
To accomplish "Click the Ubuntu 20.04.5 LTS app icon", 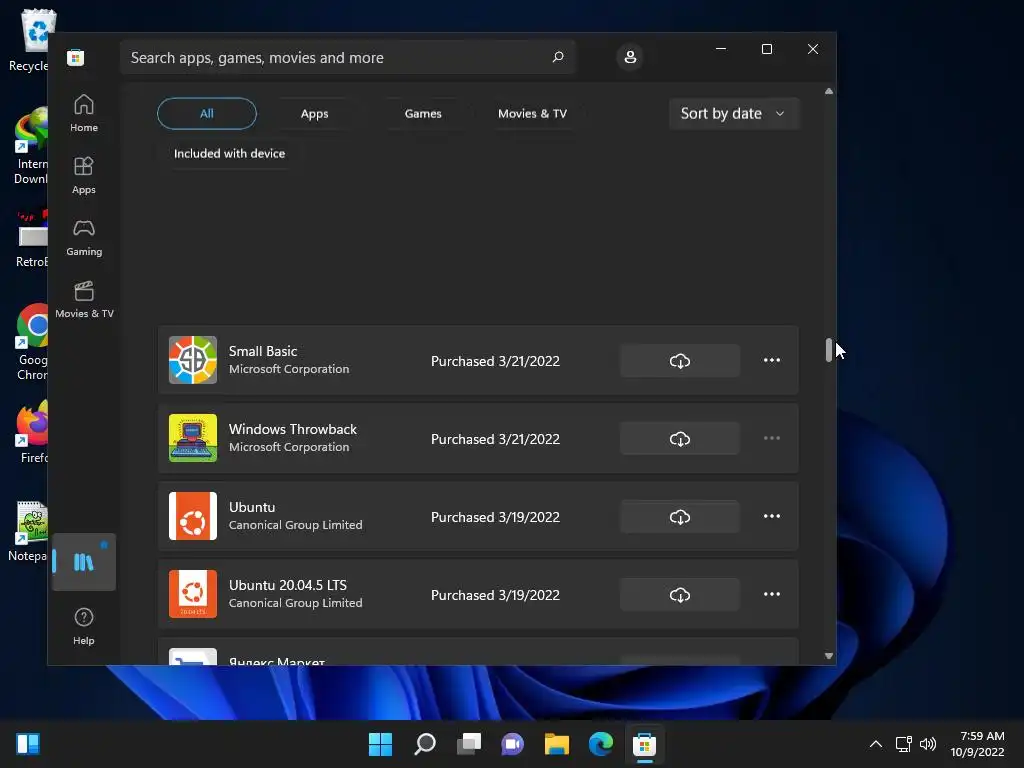I will [193, 594].
